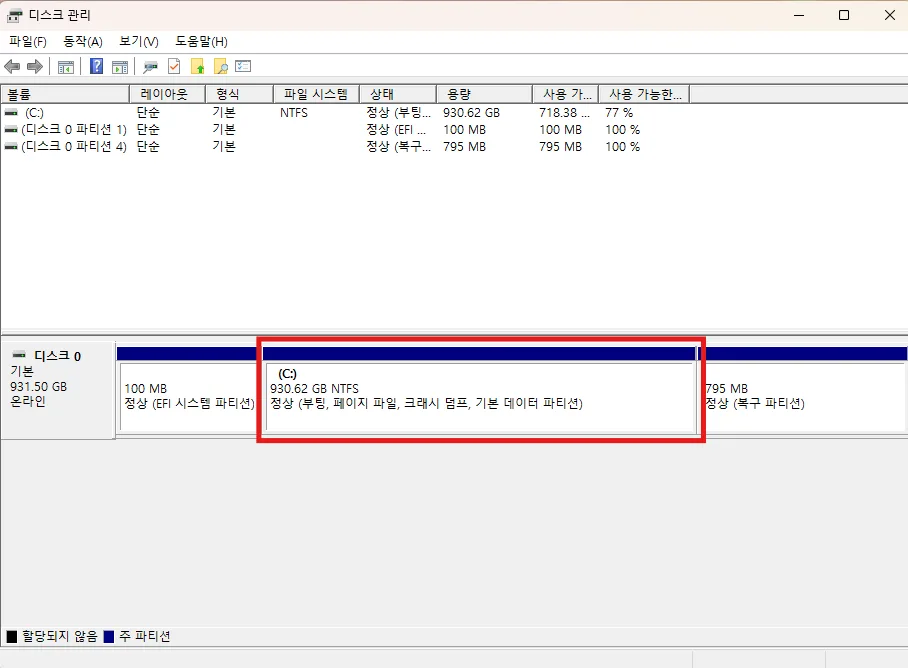Toggle the console tree pane icon
908x668 pixels.
coord(66,67)
